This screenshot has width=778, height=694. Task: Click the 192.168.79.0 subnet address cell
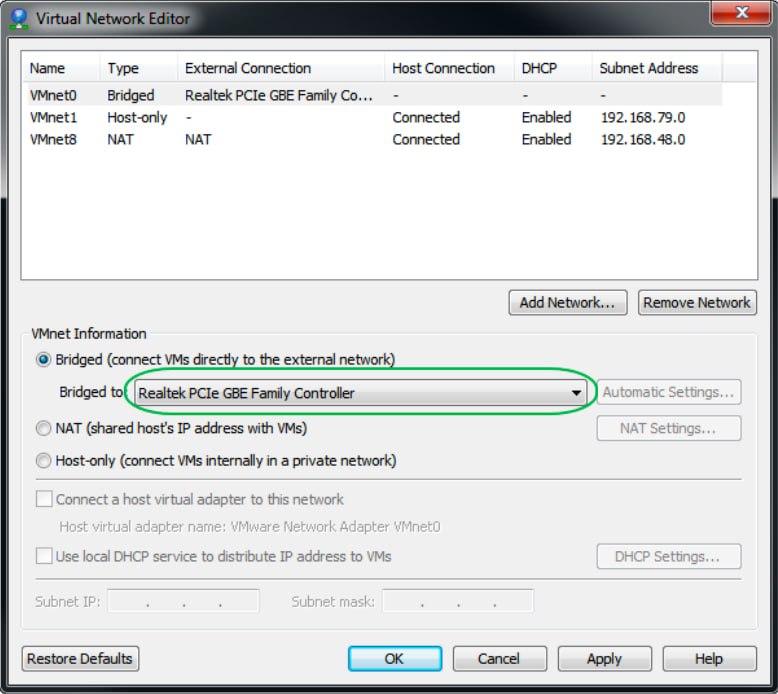point(643,118)
